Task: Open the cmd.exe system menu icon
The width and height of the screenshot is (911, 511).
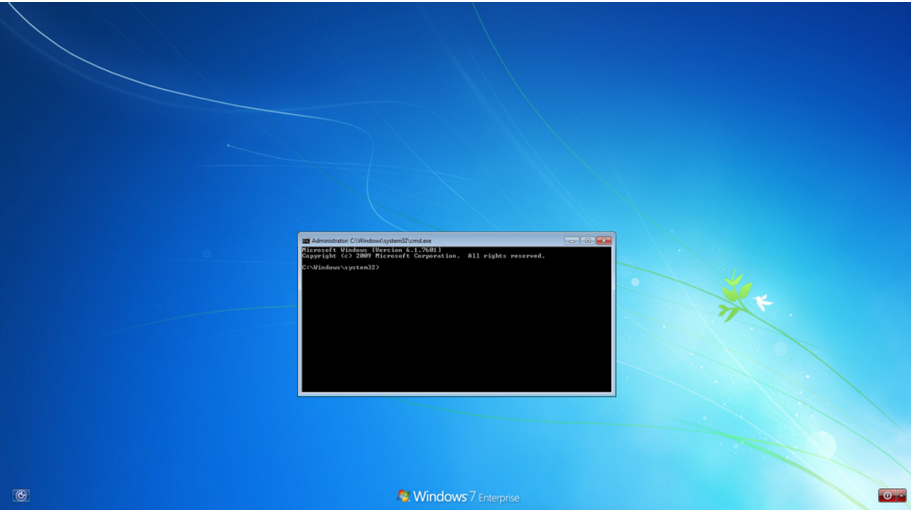Action: tap(306, 241)
